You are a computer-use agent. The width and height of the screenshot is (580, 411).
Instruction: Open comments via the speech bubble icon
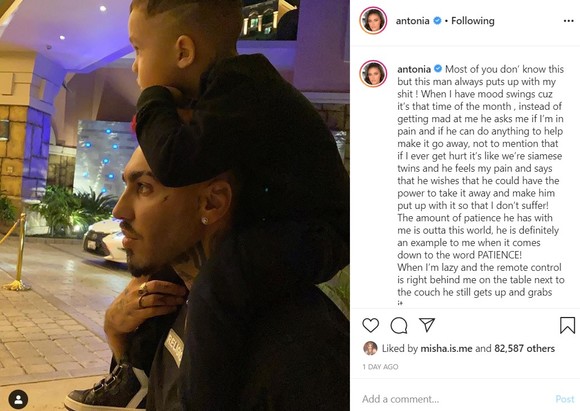(x=399, y=326)
